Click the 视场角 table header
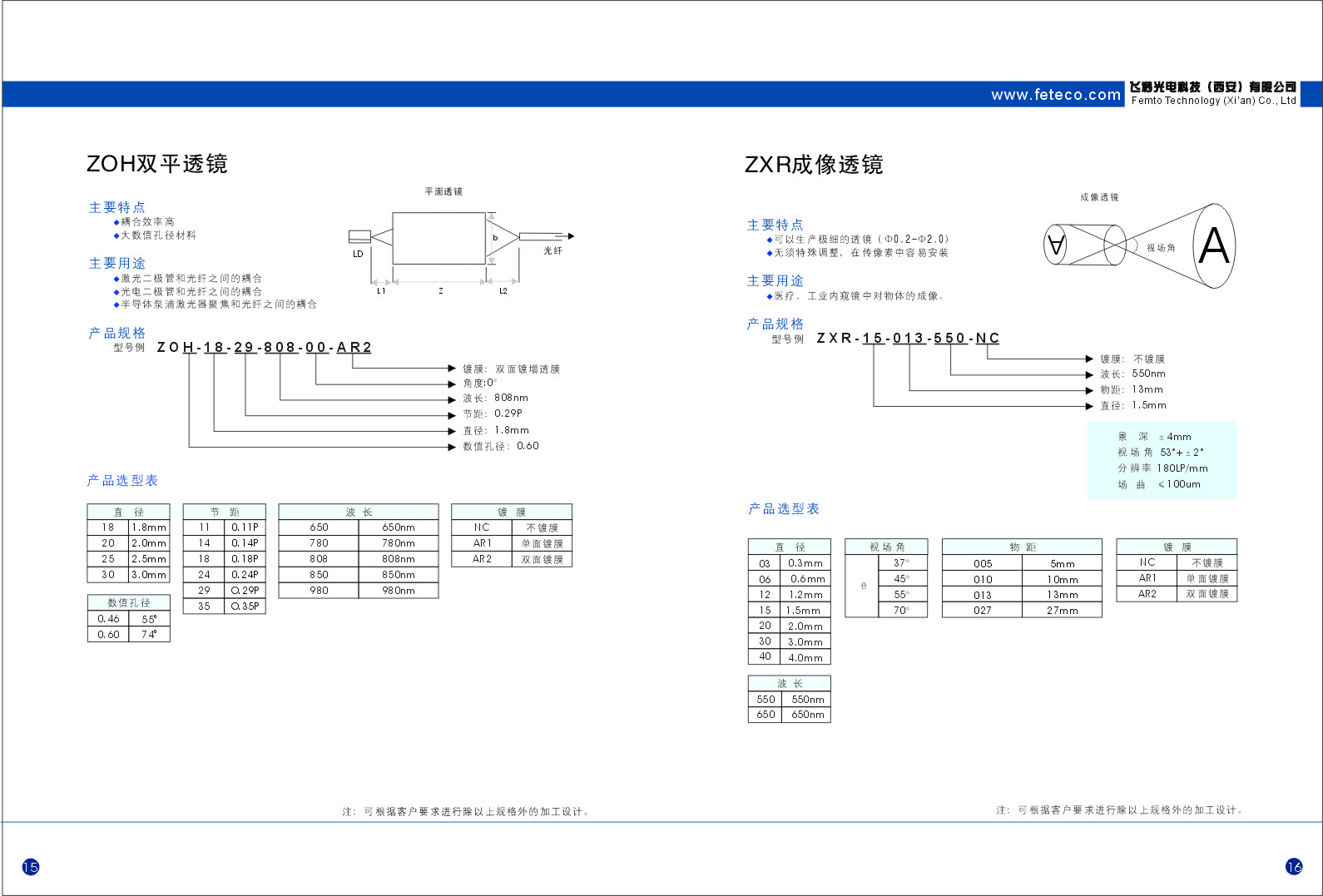Viewport: 1323px width, 896px height. point(886,547)
